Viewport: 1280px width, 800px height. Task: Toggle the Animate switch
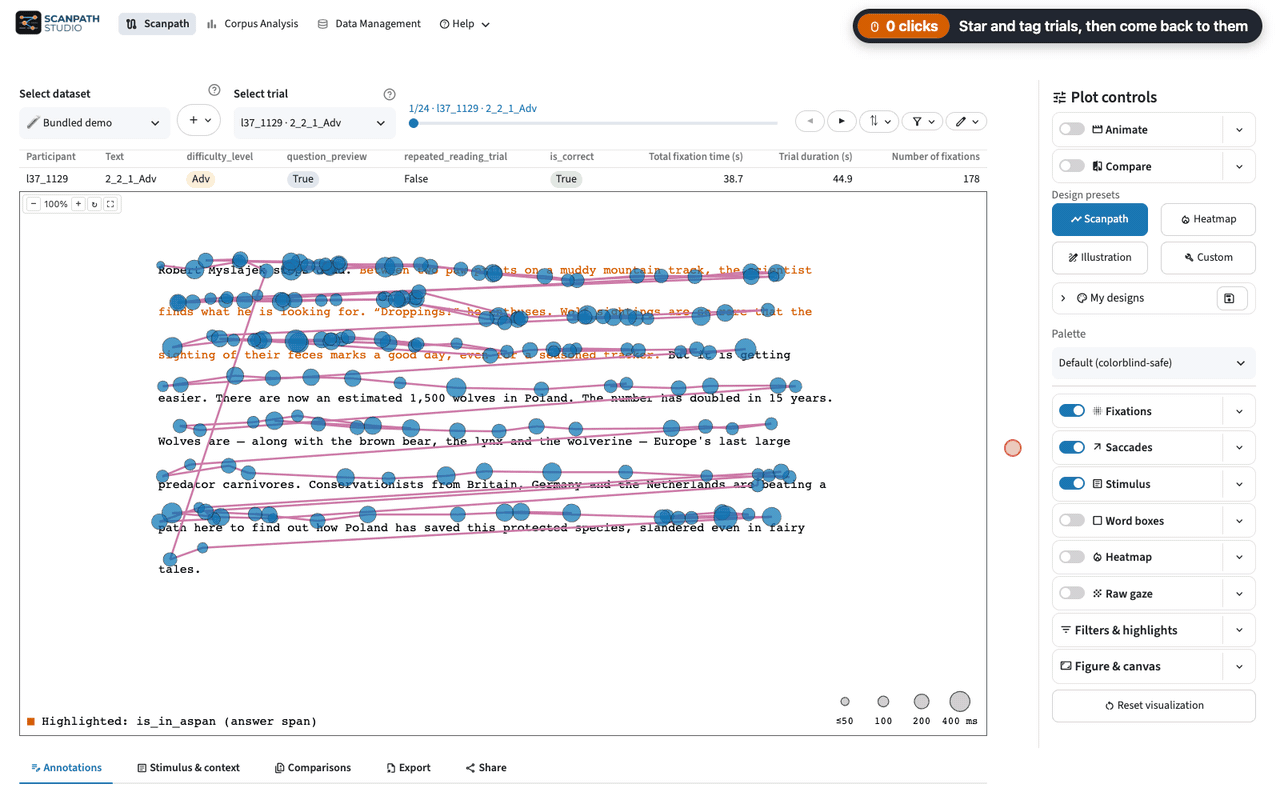(1072, 129)
